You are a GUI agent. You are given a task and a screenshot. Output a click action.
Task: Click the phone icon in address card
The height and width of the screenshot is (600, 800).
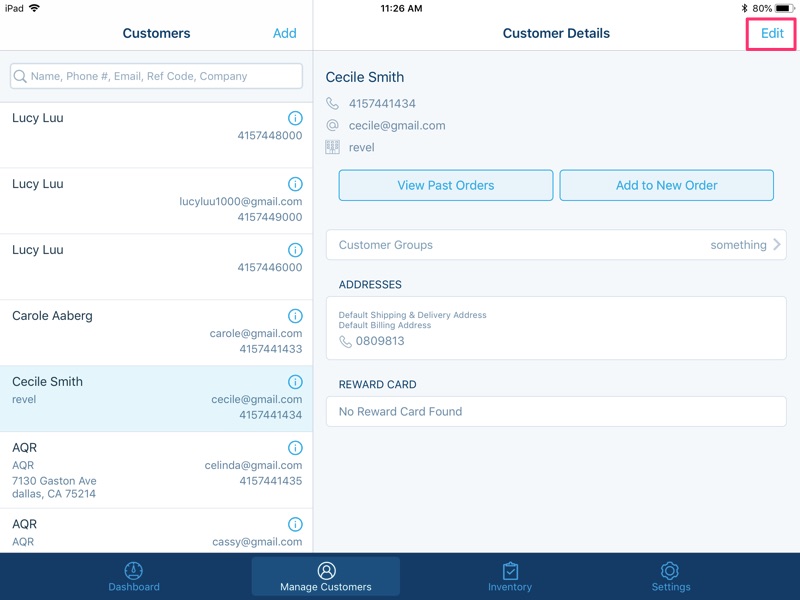pyautogui.click(x=346, y=341)
